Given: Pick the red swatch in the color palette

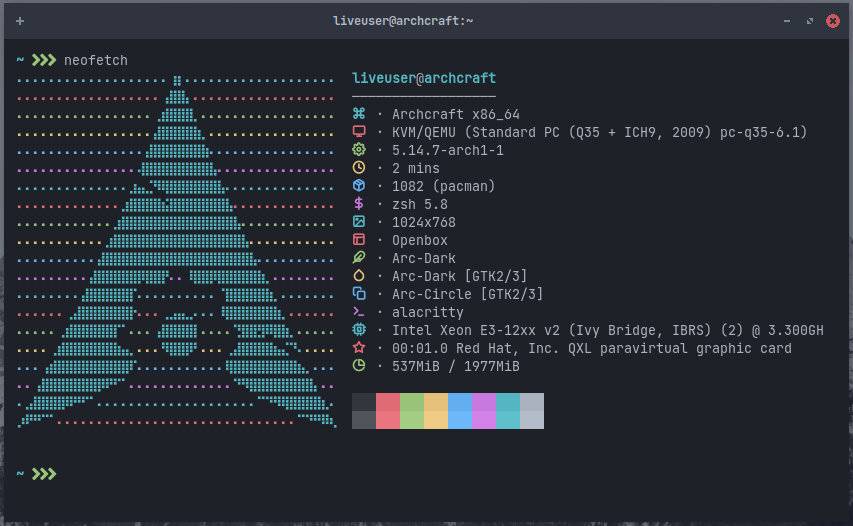Looking at the screenshot, I should coord(388,410).
